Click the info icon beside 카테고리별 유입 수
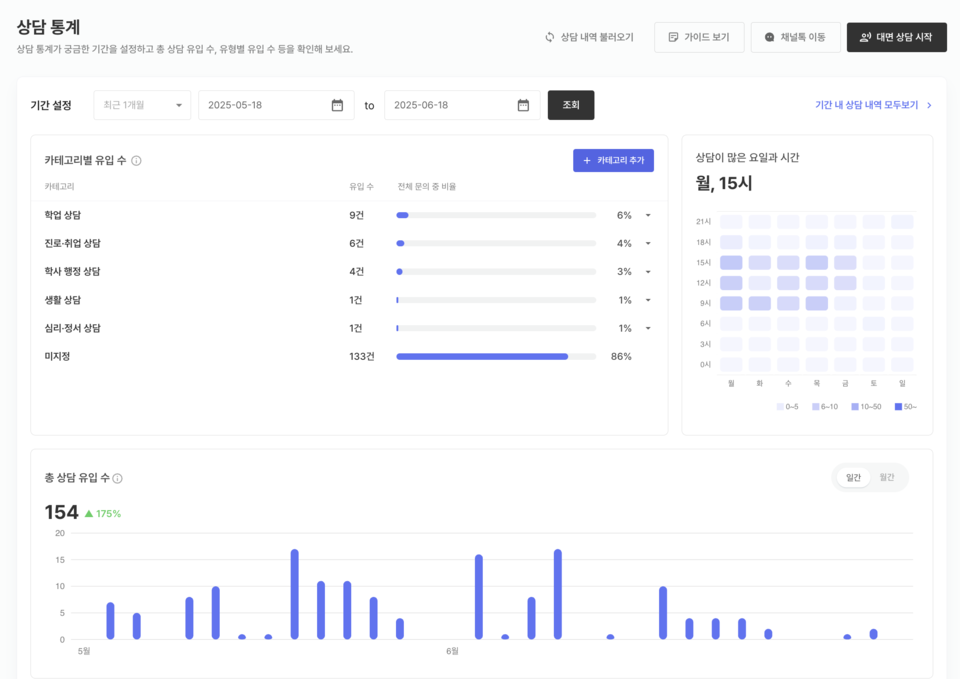 click(x=136, y=161)
